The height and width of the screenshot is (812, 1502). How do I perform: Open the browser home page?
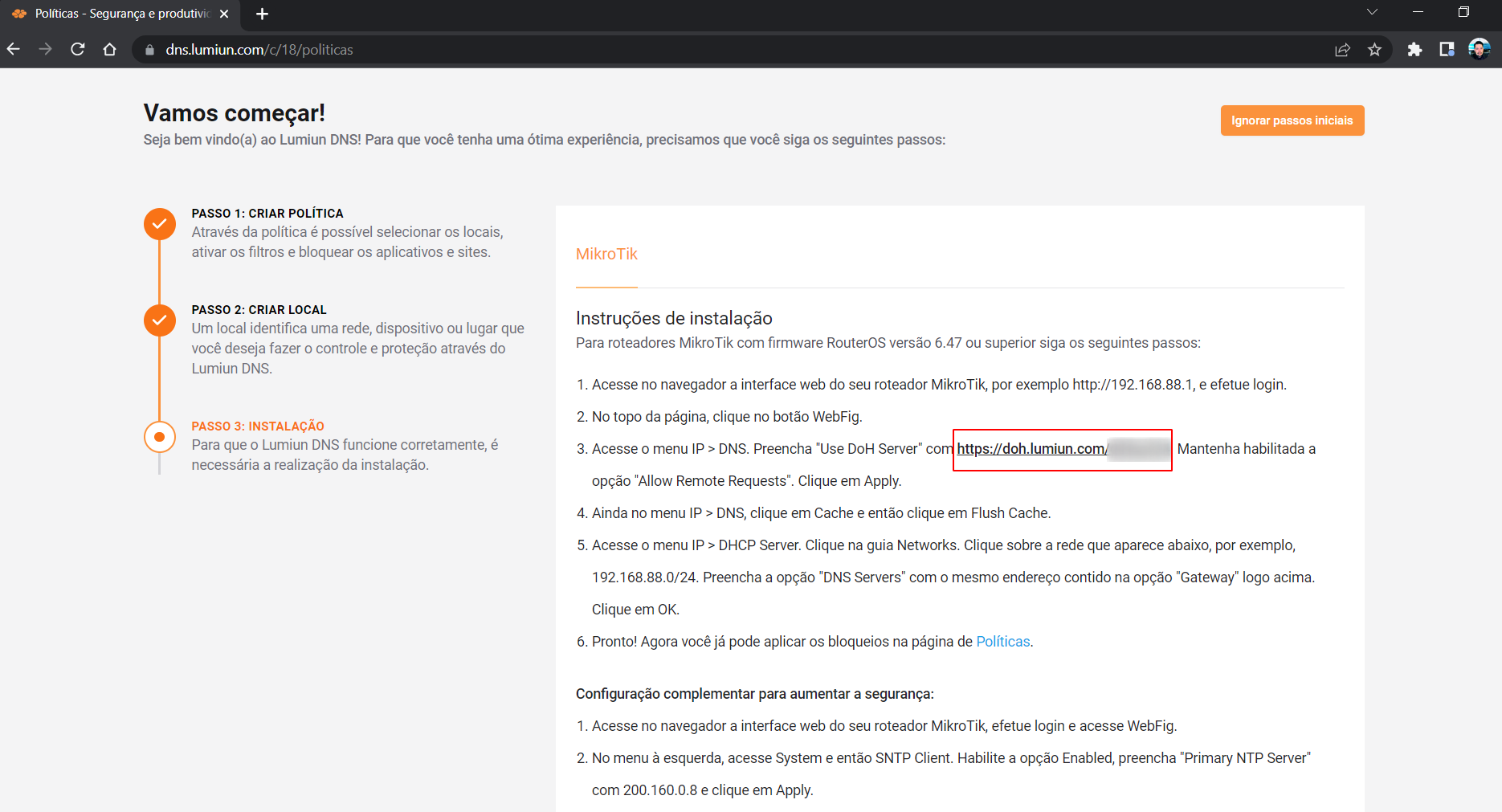click(110, 49)
